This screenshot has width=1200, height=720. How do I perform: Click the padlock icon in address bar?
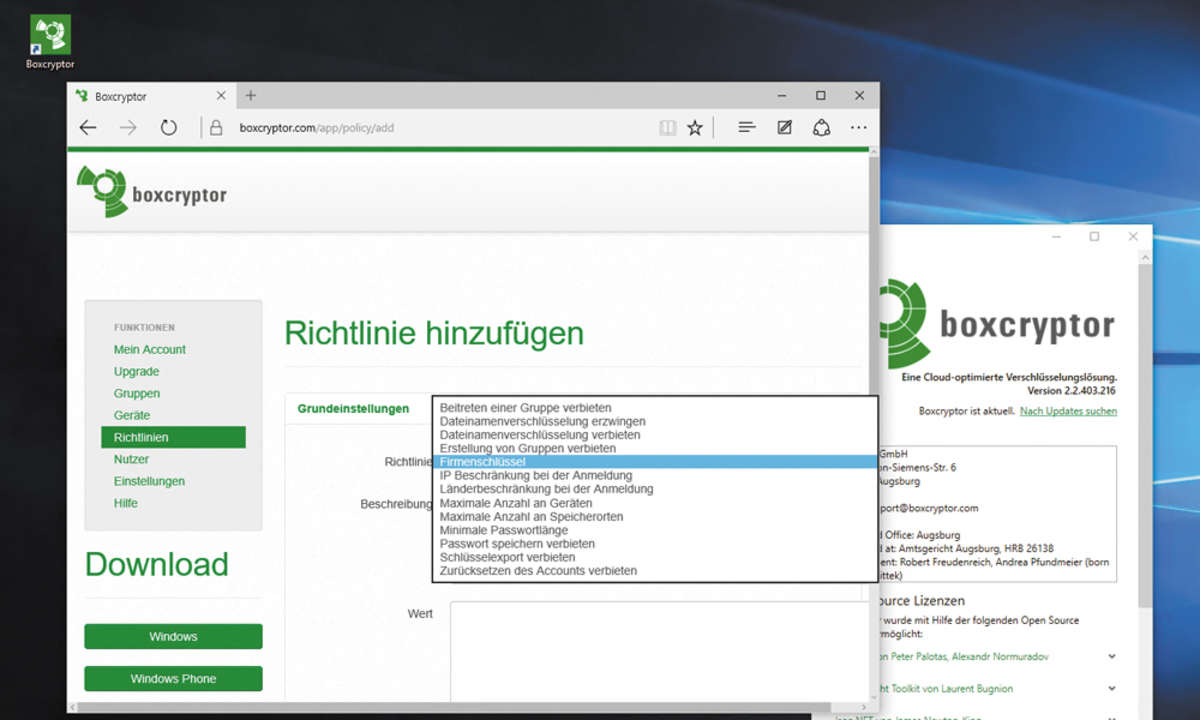215,128
